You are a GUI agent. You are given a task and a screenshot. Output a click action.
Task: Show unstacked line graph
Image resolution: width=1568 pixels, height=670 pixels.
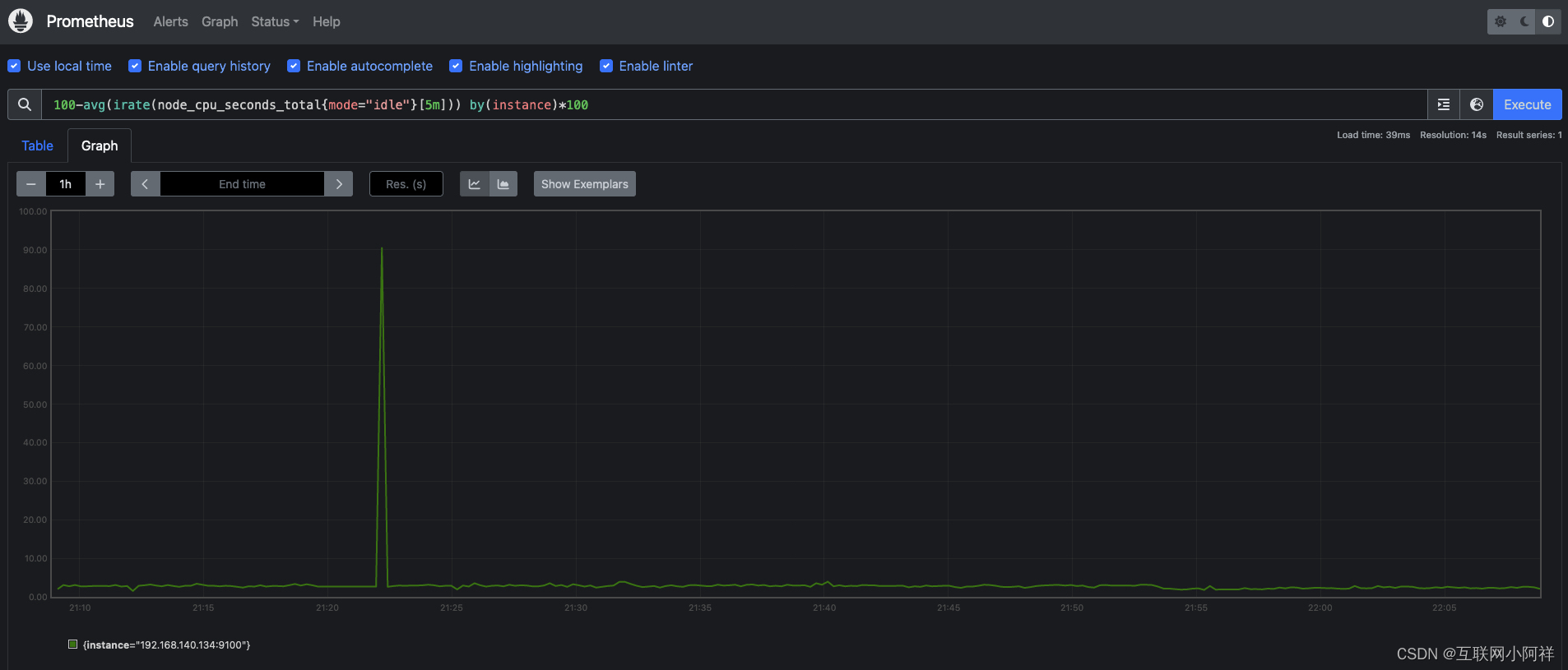pos(475,184)
